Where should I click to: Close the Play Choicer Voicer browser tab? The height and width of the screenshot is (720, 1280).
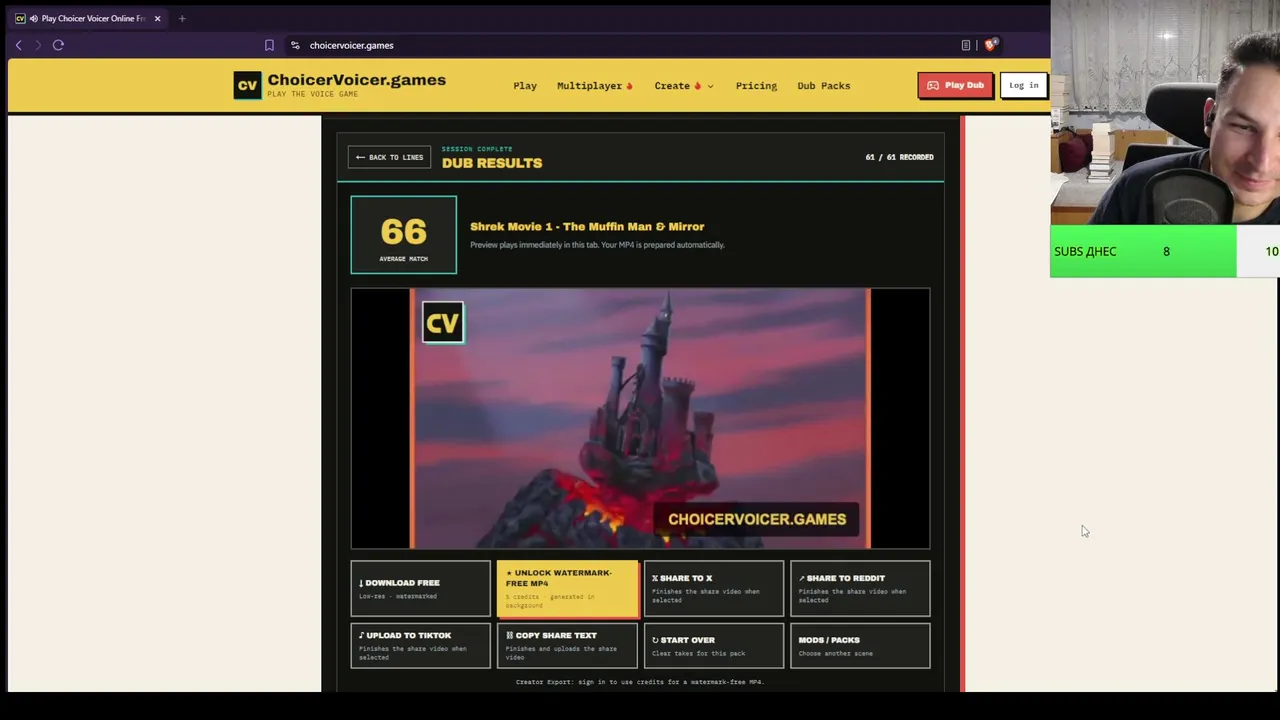click(157, 18)
